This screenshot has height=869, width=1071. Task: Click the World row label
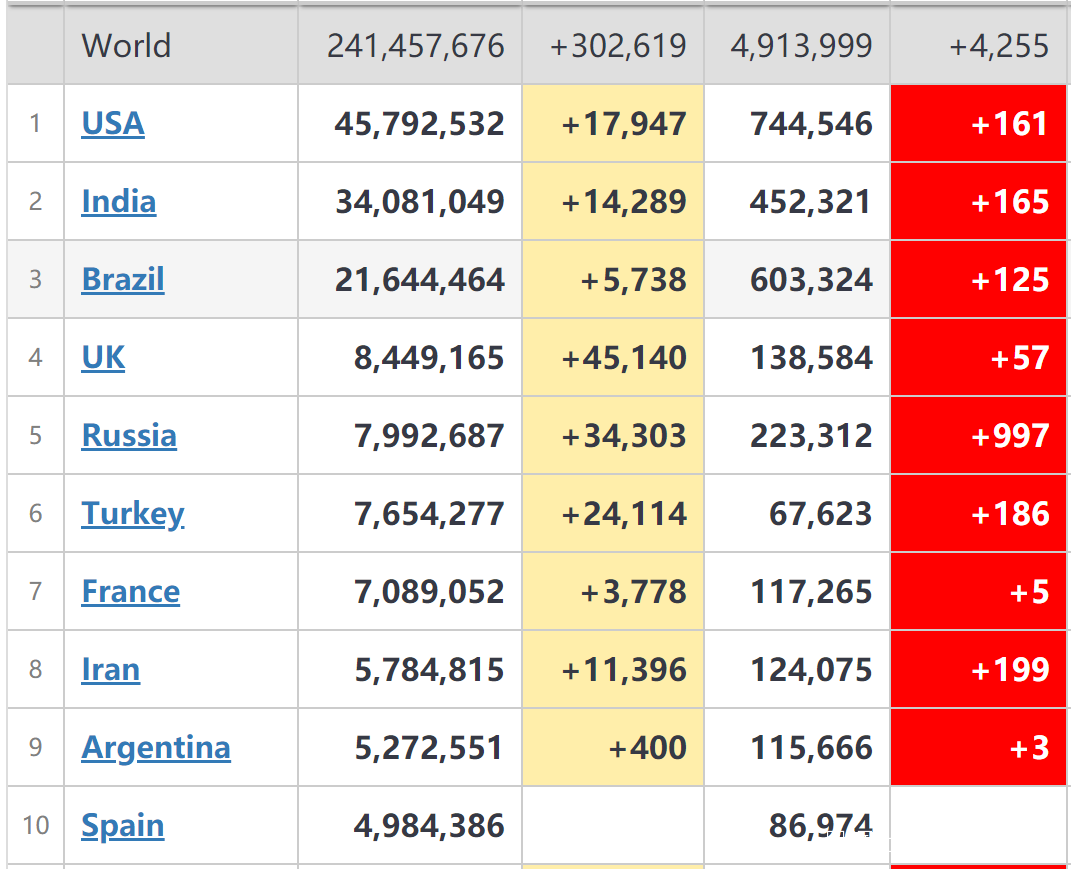126,46
